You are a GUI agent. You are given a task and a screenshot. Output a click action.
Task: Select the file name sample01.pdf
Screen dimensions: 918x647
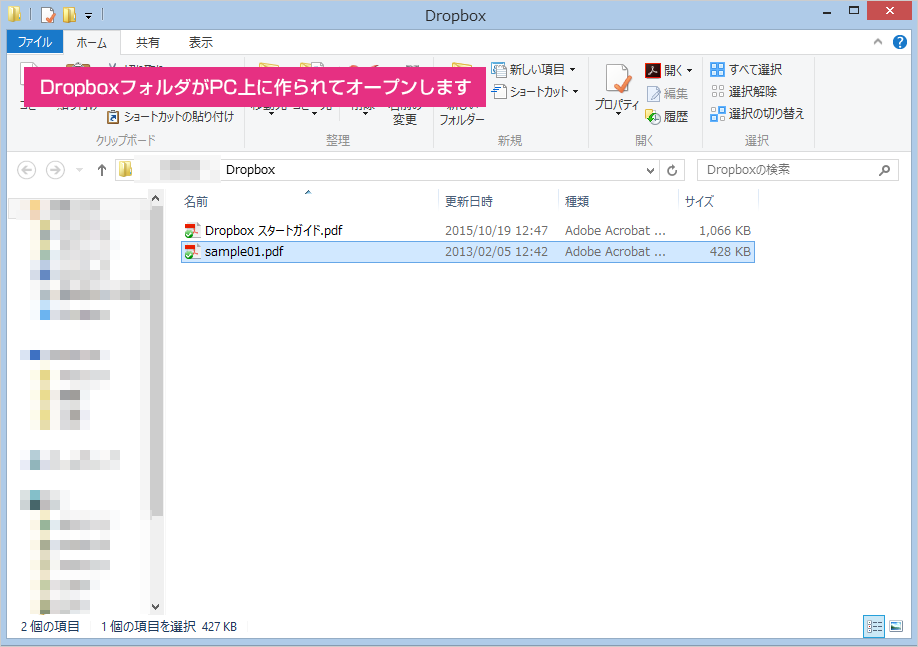(x=244, y=252)
